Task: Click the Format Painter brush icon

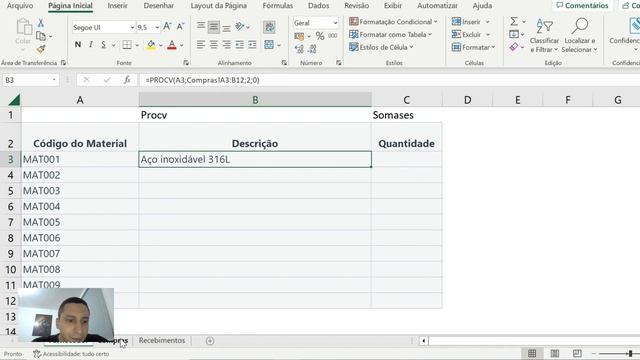Action: coord(40,49)
